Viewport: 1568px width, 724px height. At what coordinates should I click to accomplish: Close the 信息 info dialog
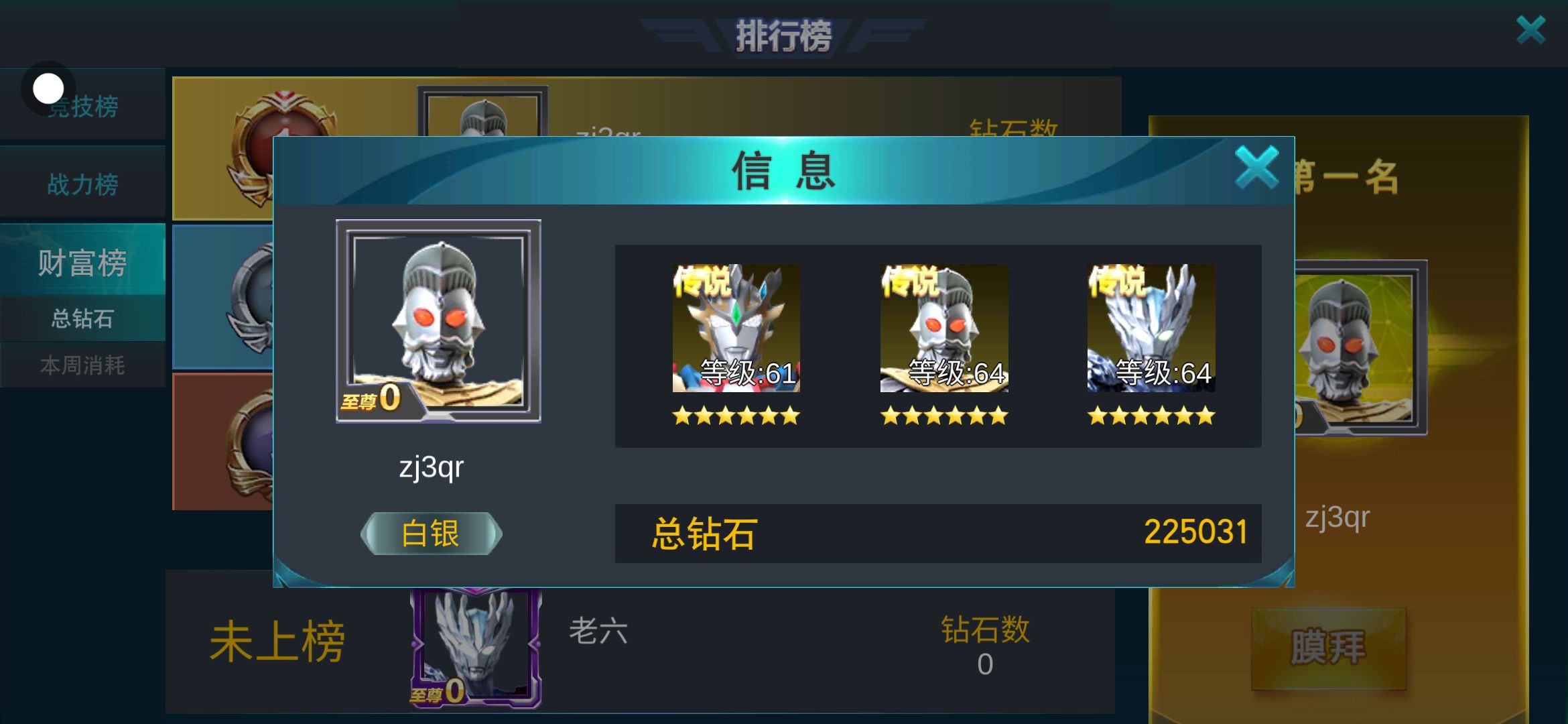[1257, 167]
